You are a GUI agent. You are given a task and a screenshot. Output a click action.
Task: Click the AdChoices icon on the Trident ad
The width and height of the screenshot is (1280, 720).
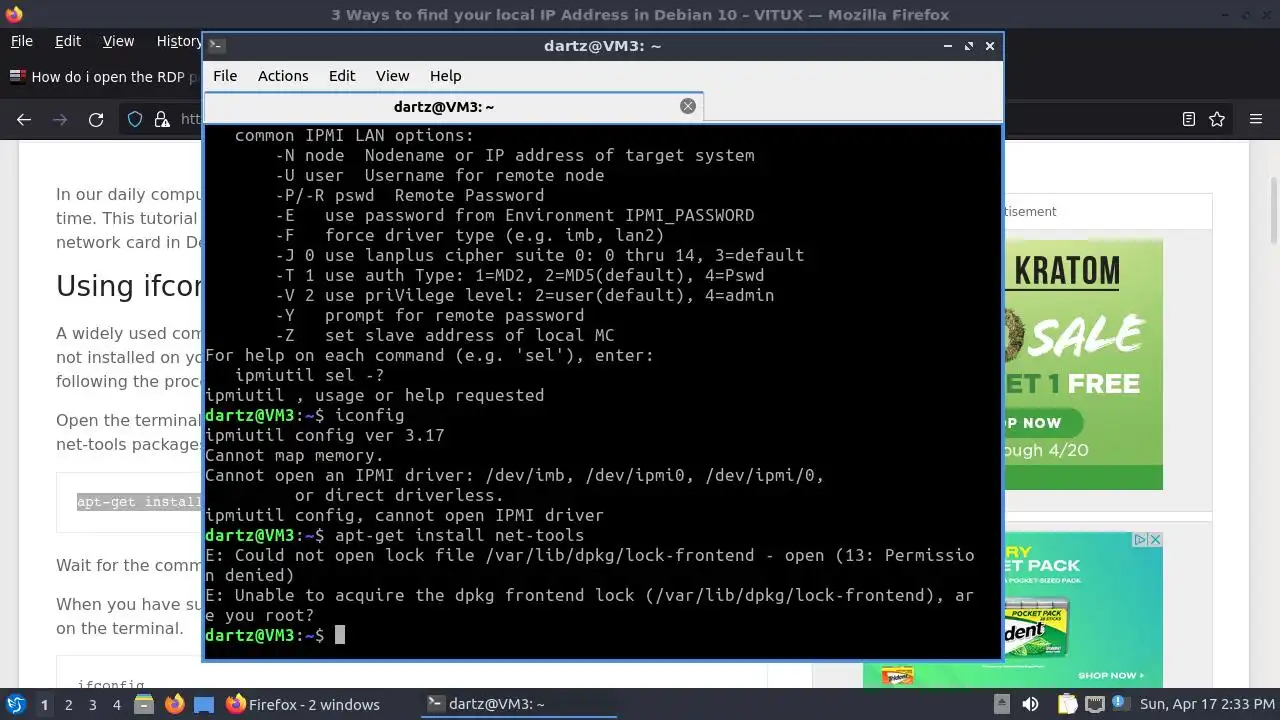coord(1140,540)
